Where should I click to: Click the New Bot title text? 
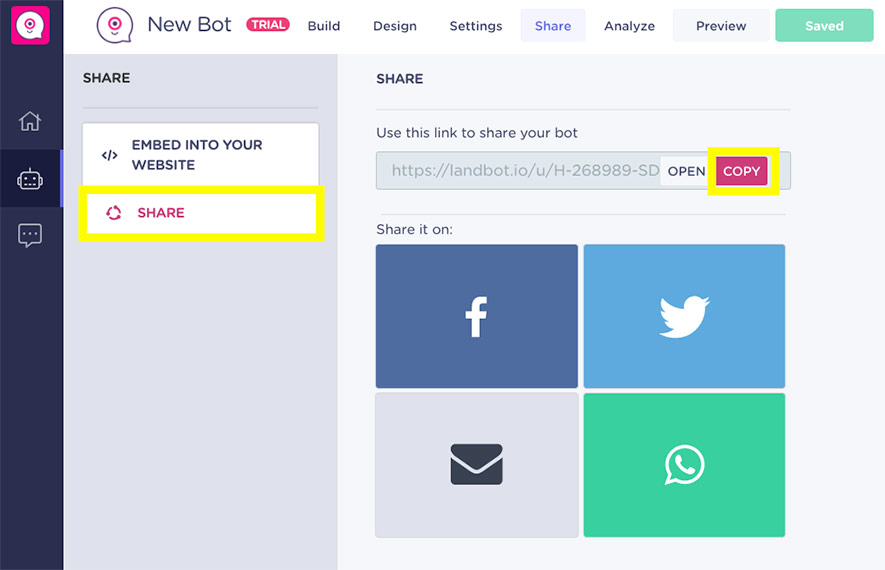(x=189, y=25)
